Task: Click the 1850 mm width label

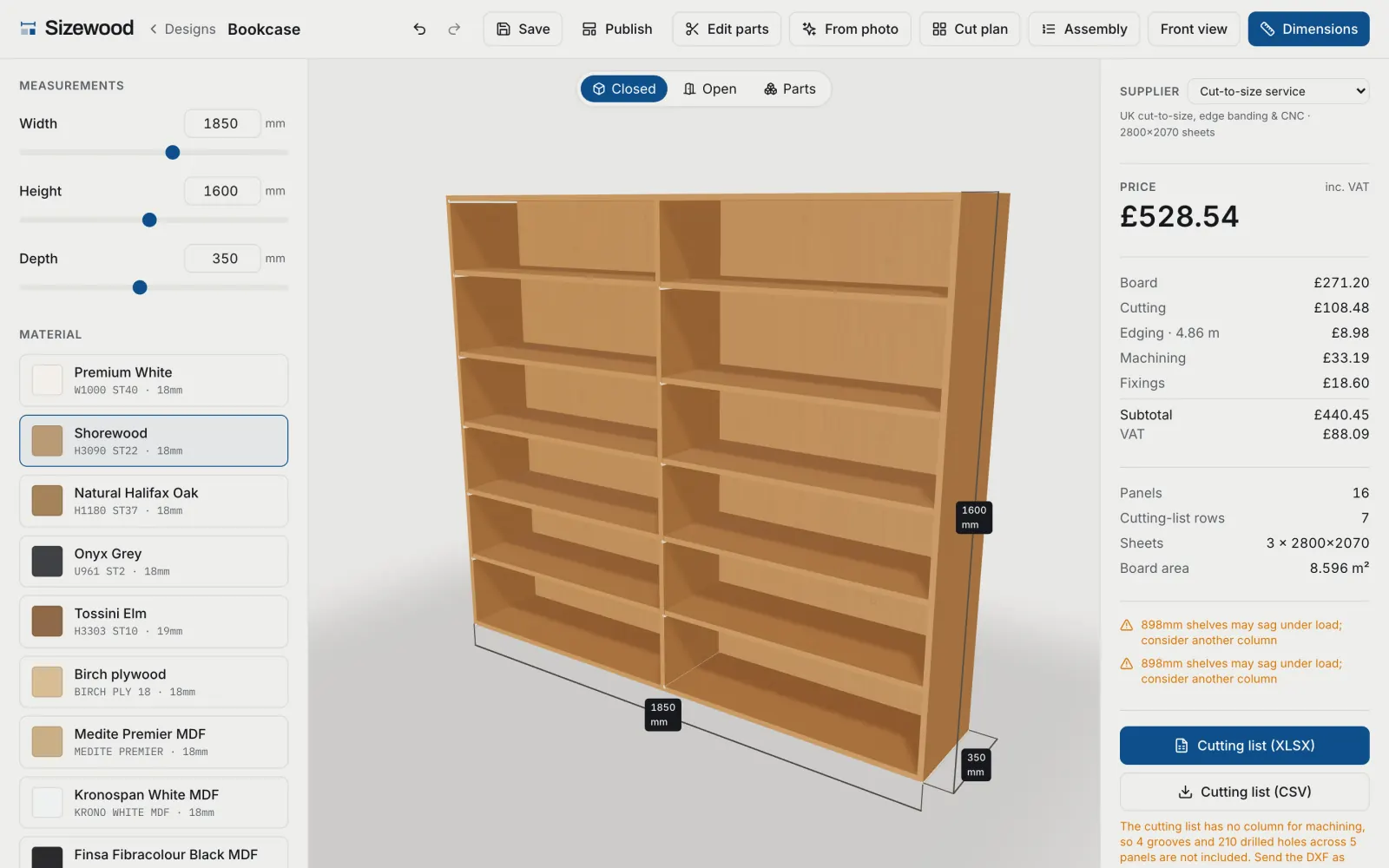Action: (x=662, y=714)
